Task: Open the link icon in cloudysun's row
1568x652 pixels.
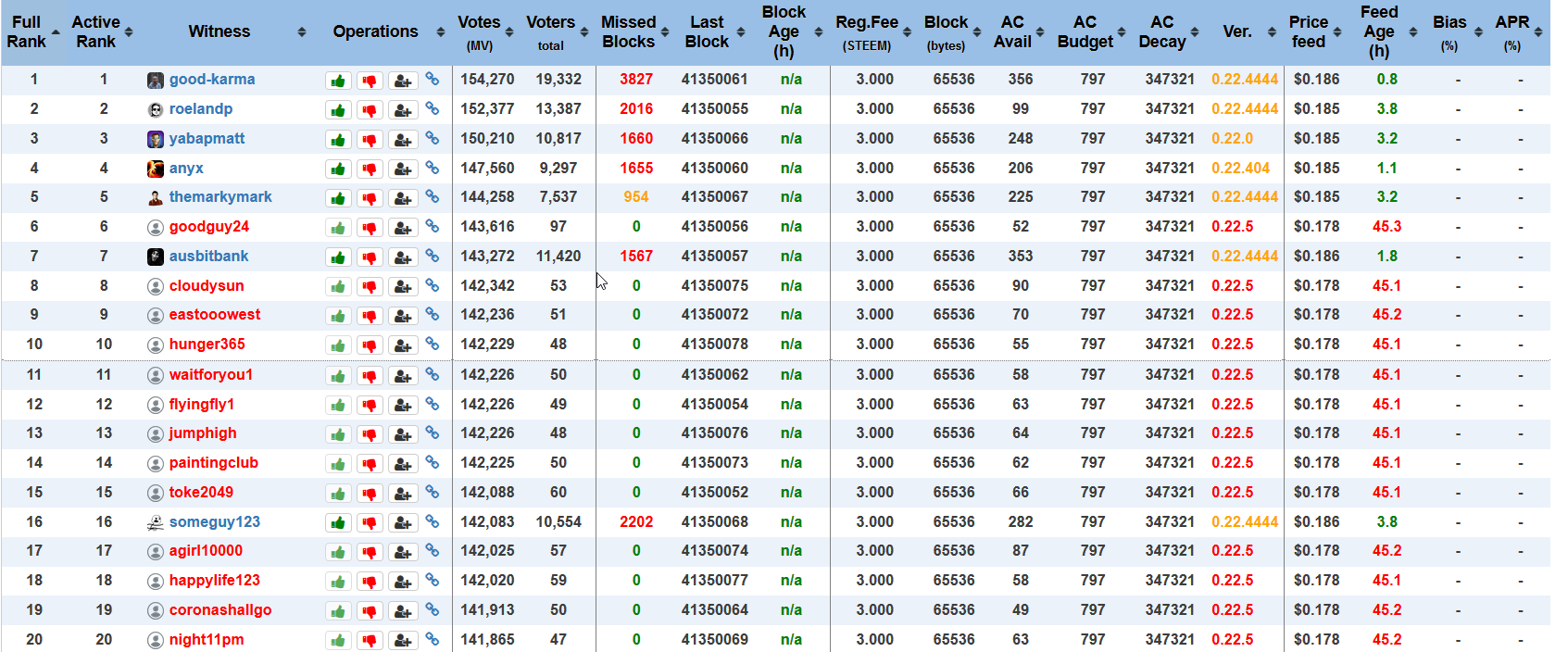Action: [433, 285]
